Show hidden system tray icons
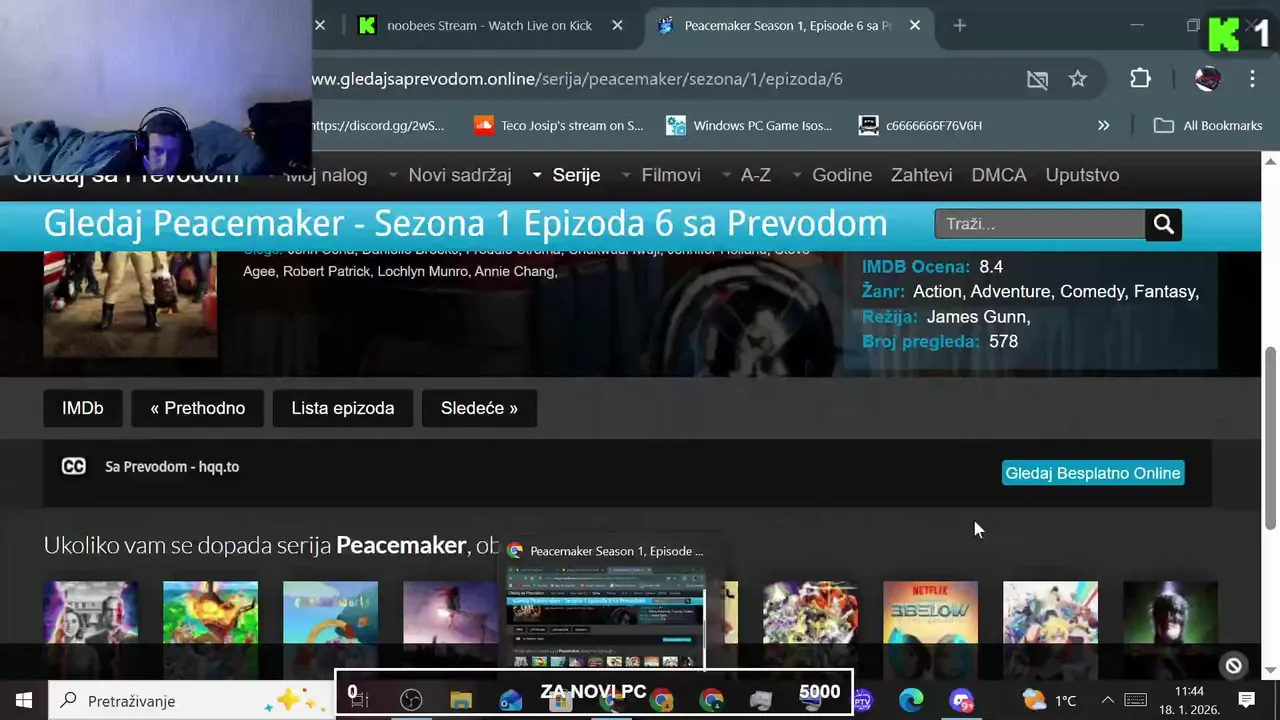Image resolution: width=1280 pixels, height=720 pixels. (x=1107, y=700)
